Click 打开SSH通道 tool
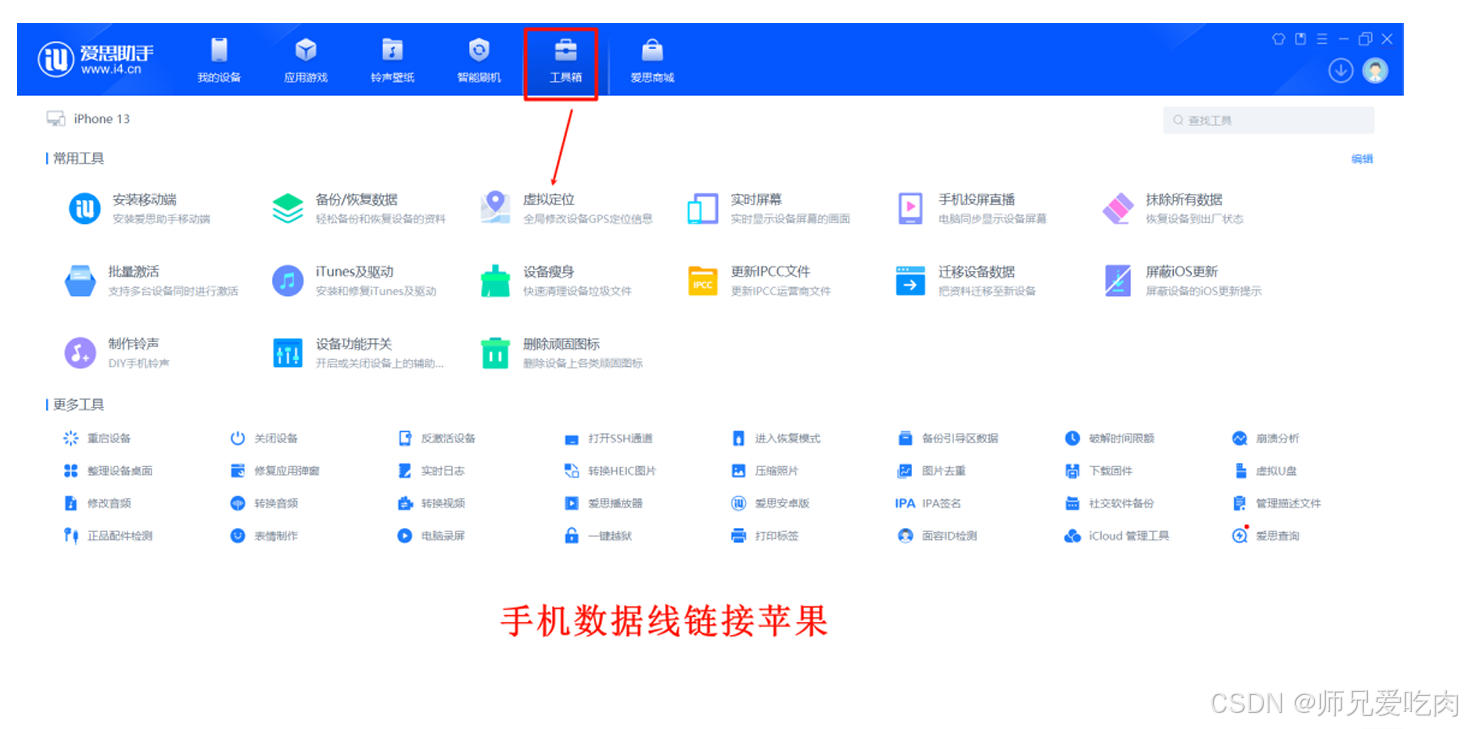The width and height of the screenshot is (1464, 729). click(x=608, y=438)
